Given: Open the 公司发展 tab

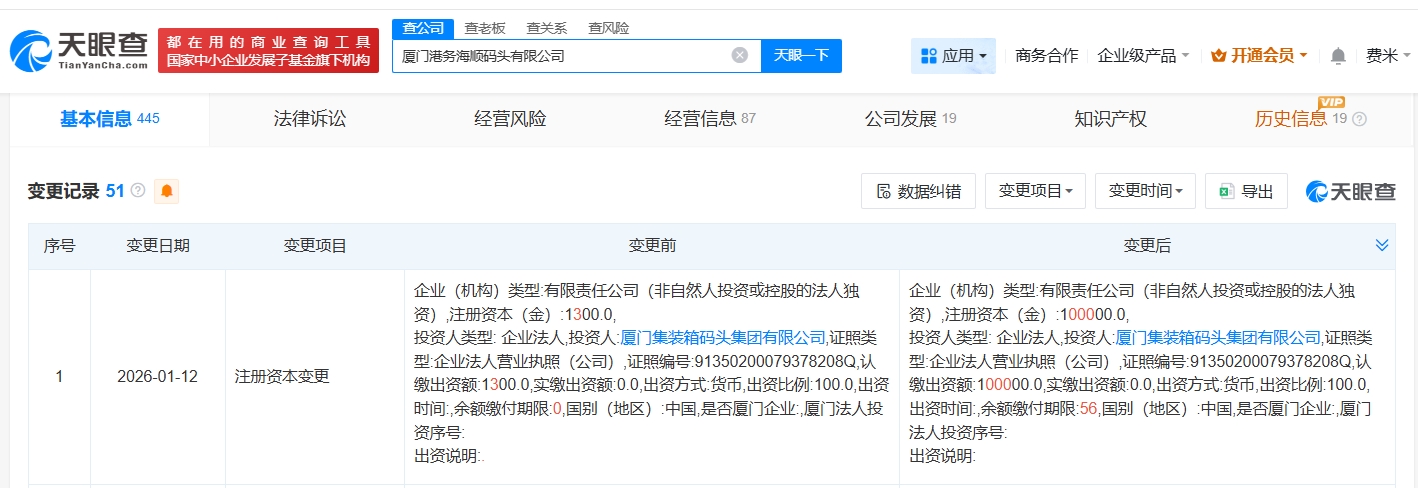Looking at the screenshot, I should 910,119.
